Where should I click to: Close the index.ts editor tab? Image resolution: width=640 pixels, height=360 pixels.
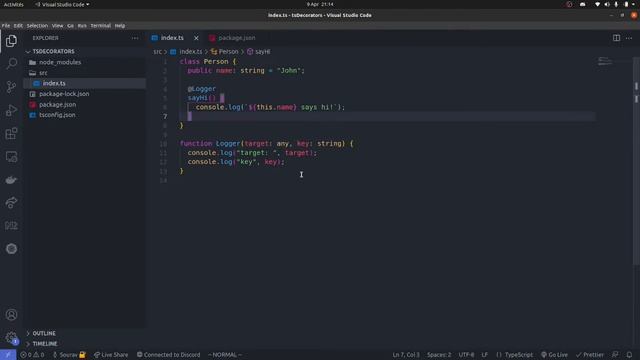196,38
